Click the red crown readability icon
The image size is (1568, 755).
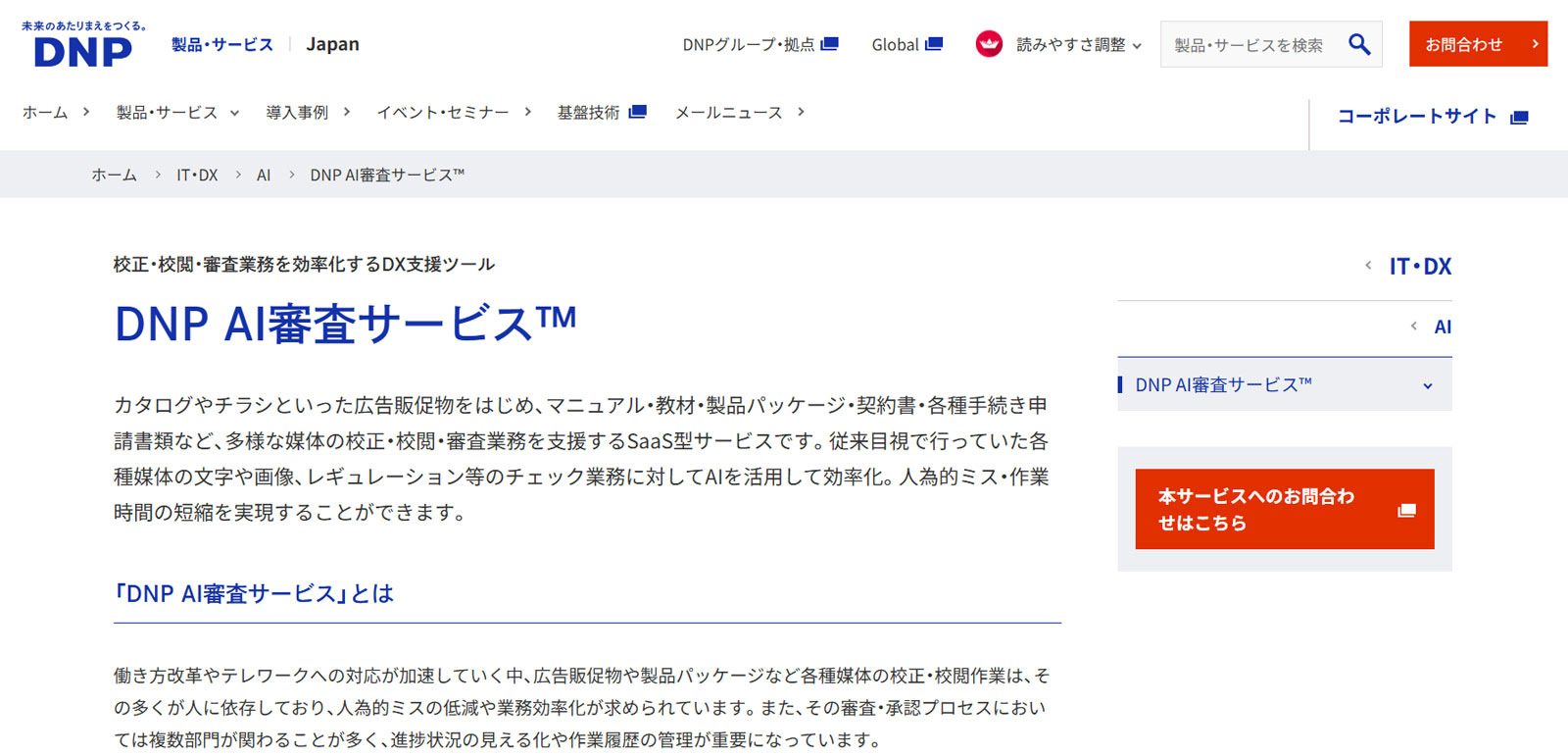point(989,44)
